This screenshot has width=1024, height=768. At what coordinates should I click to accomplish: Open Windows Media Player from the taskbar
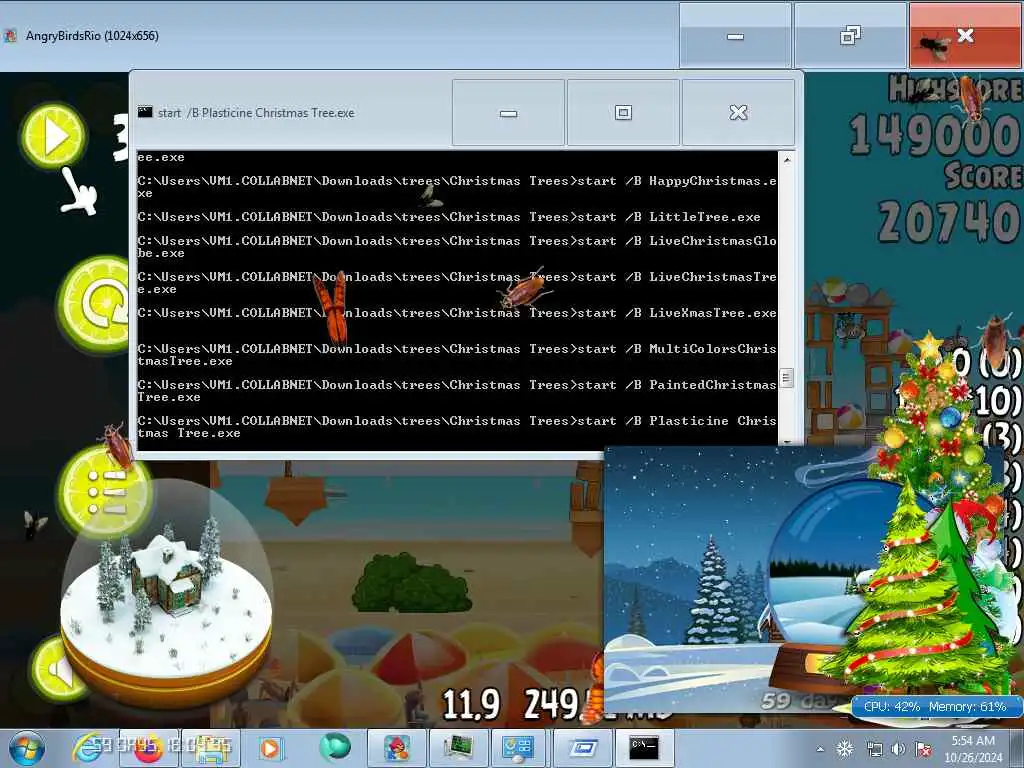[270, 748]
